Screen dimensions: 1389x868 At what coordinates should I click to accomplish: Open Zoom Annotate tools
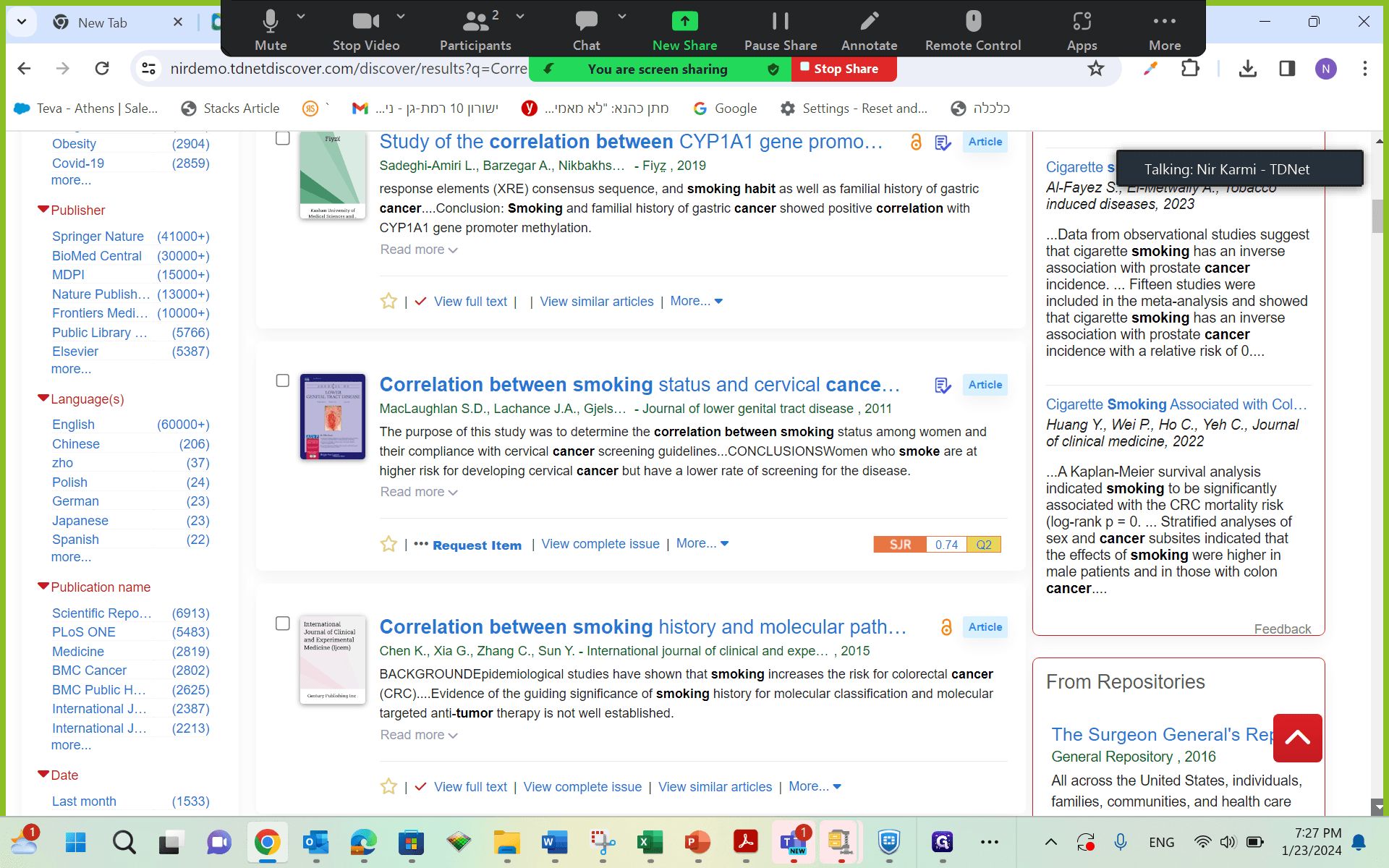pyautogui.click(x=869, y=29)
